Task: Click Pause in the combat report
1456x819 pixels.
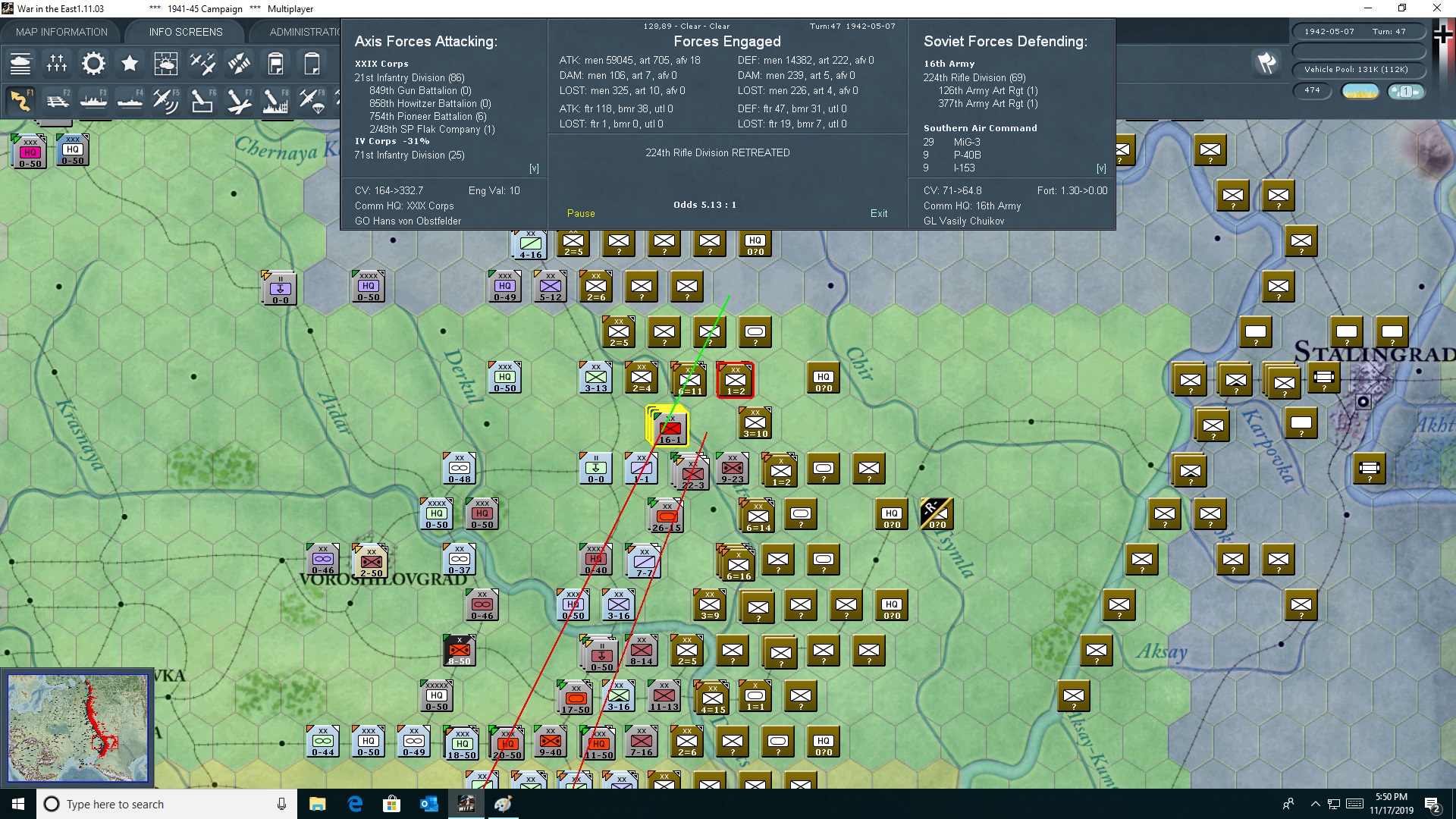Action: click(x=581, y=213)
